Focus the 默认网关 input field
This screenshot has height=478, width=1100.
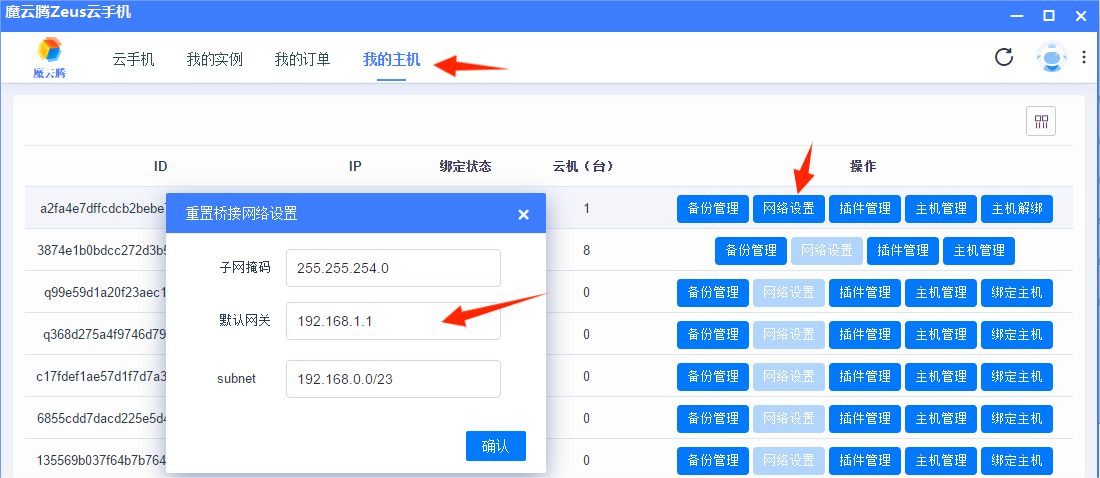[392, 321]
